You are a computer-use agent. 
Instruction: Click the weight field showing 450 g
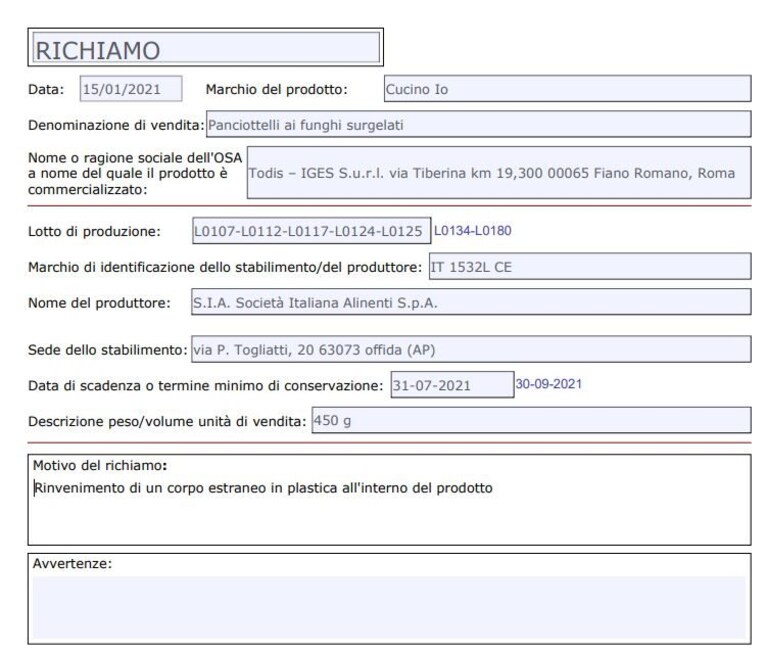tap(531, 420)
